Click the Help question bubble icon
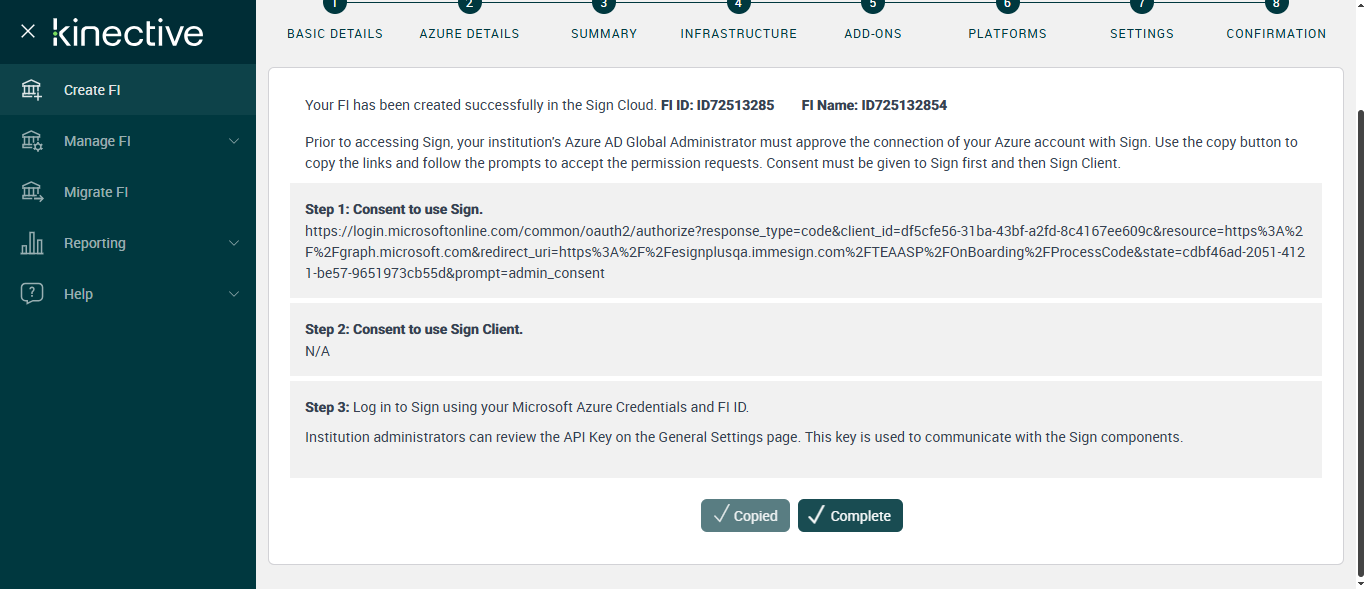Viewport: 1366px width, 589px height. (x=32, y=294)
